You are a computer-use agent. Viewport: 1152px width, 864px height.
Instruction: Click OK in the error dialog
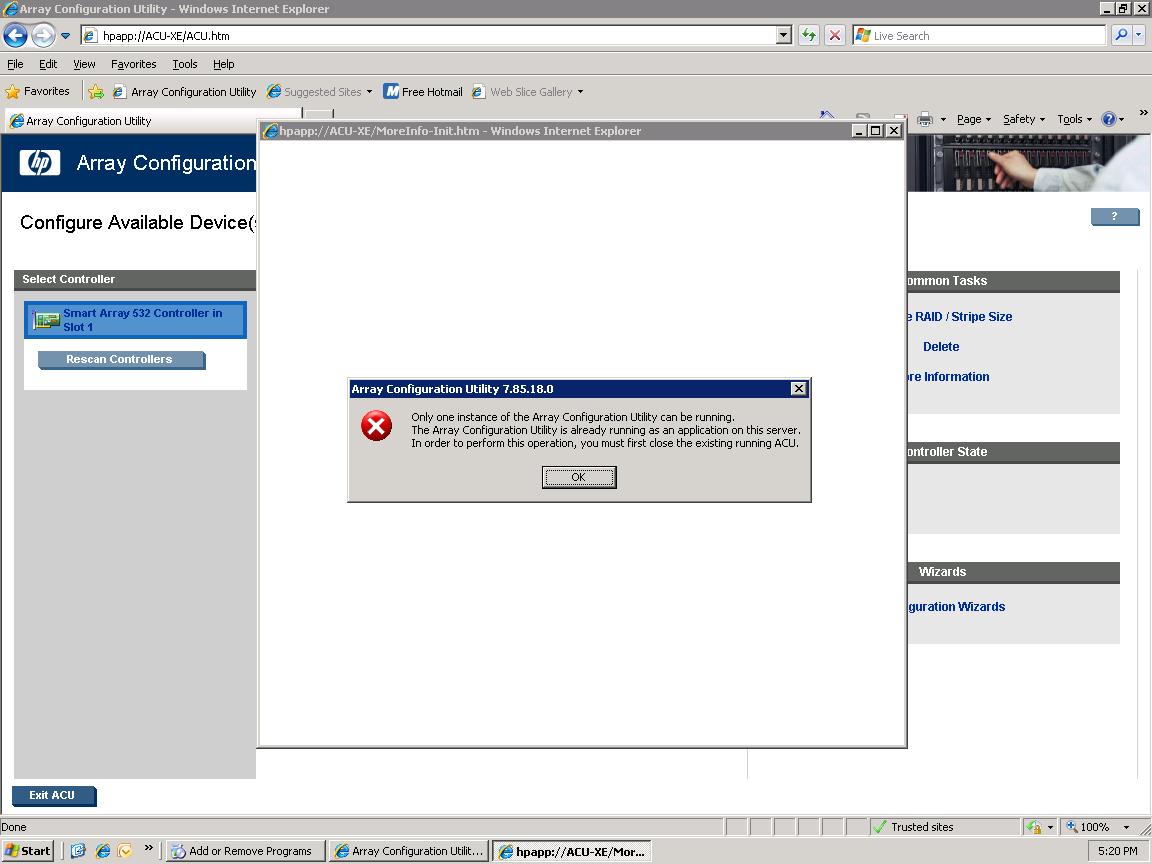point(579,478)
